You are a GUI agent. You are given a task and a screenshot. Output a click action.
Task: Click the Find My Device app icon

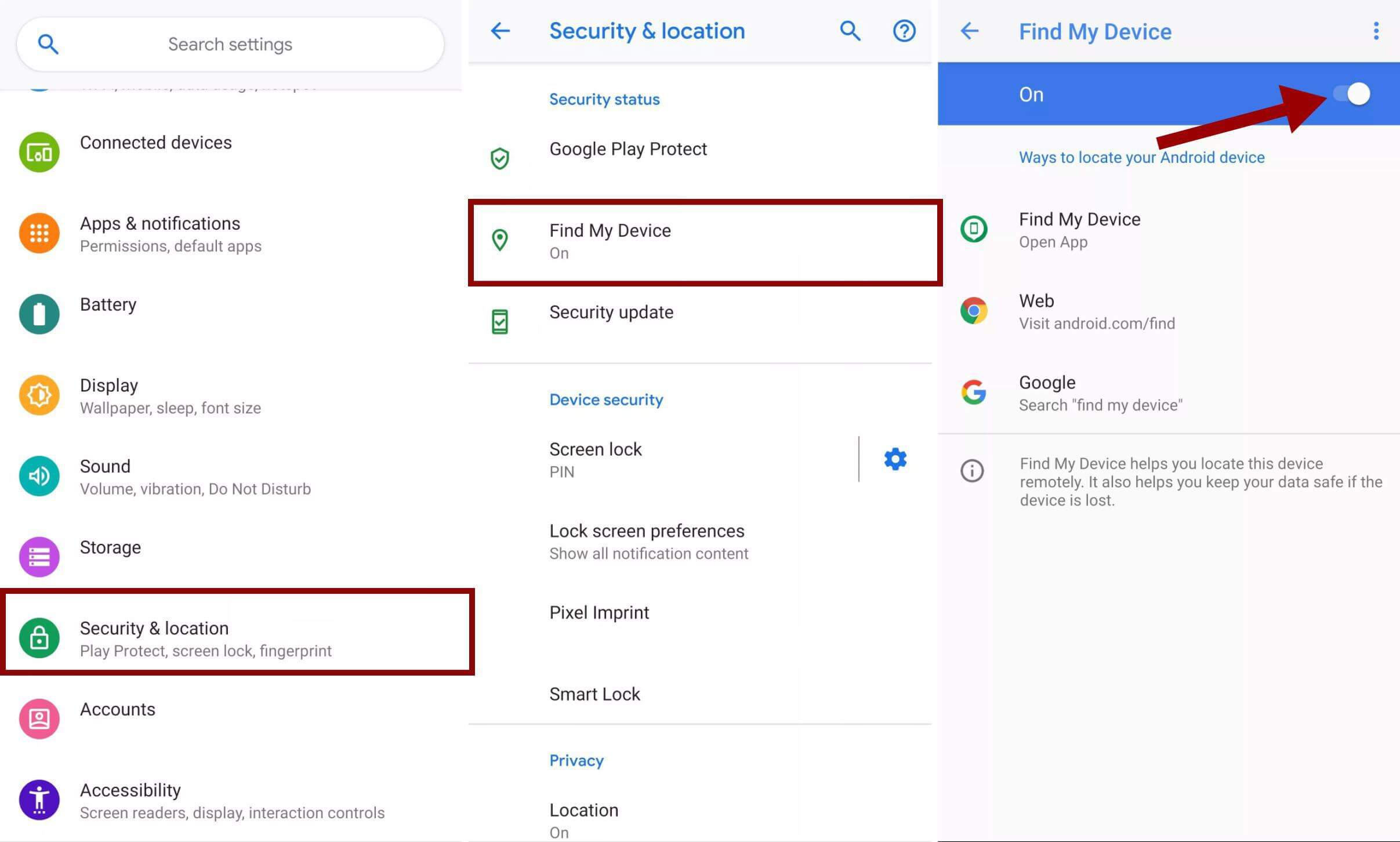pyautogui.click(x=975, y=228)
